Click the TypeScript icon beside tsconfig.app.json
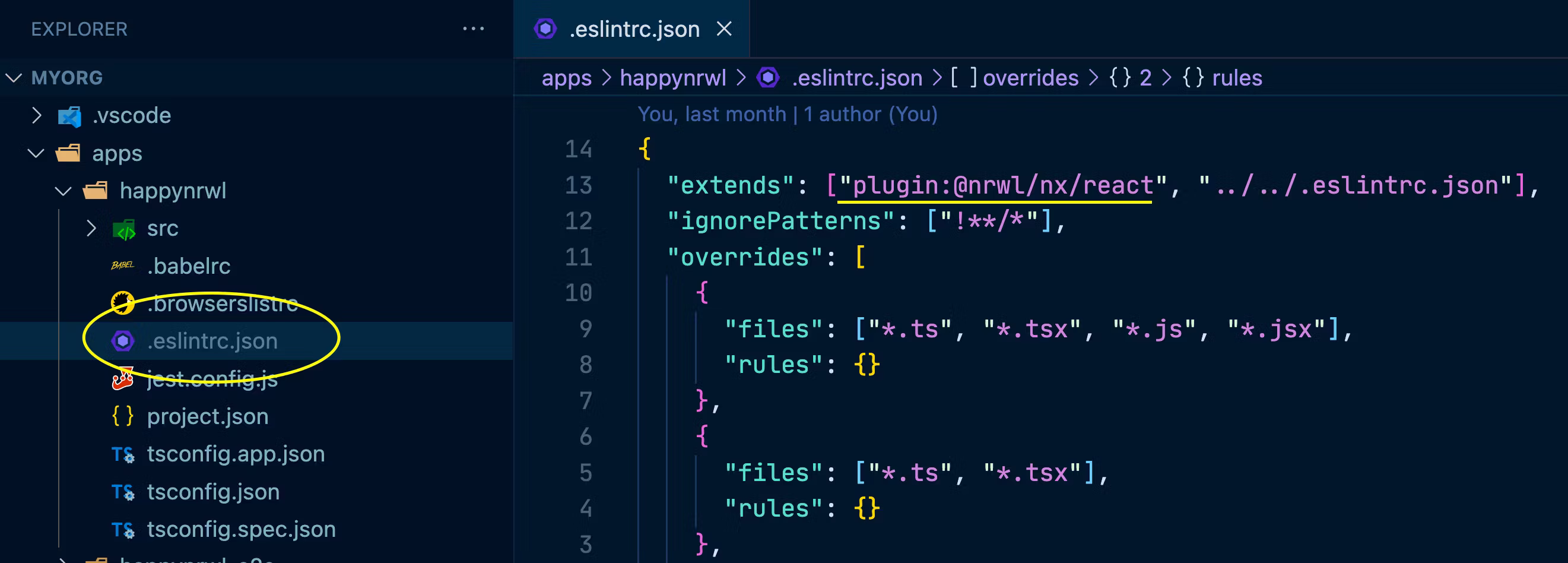This screenshot has width=1568, height=563. (x=122, y=454)
